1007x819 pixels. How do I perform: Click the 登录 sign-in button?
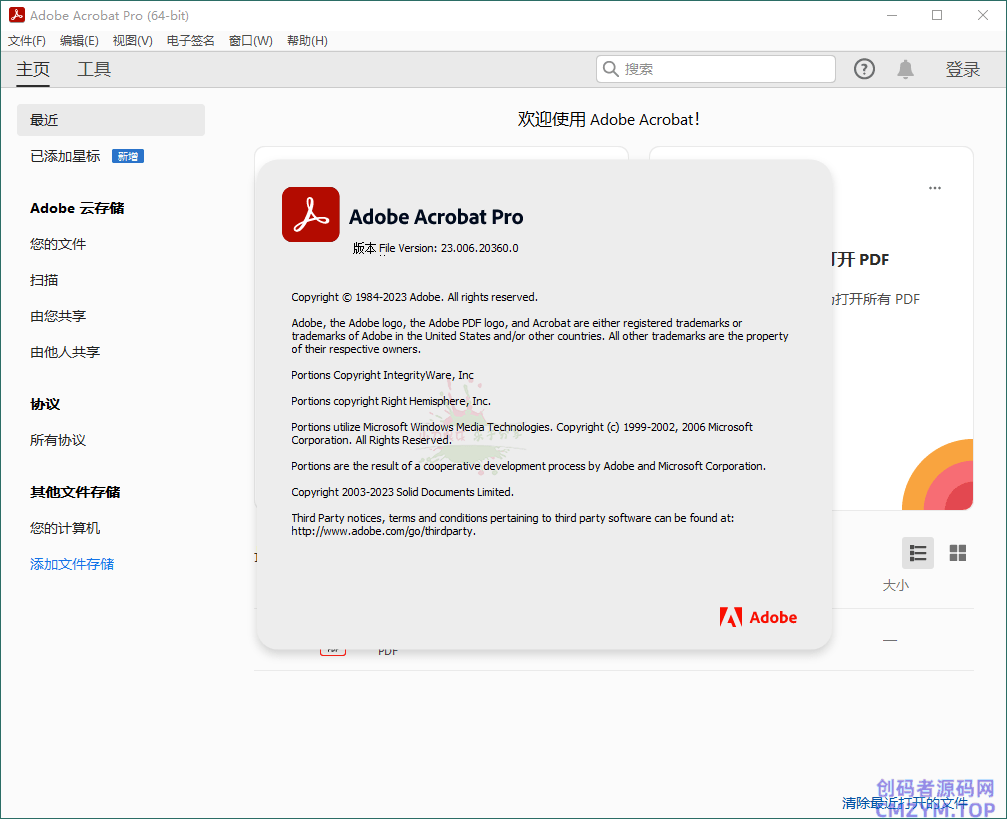pyautogui.click(x=962, y=69)
